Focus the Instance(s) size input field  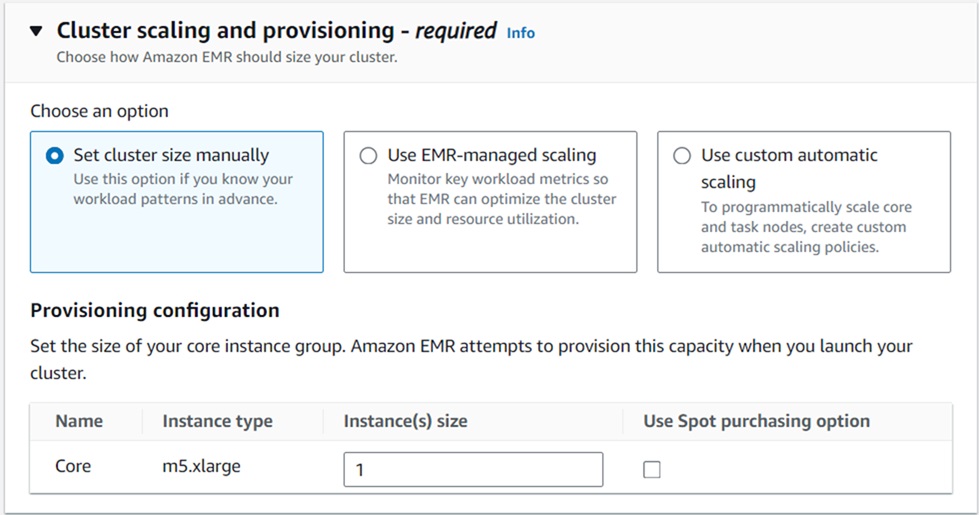click(x=472, y=469)
